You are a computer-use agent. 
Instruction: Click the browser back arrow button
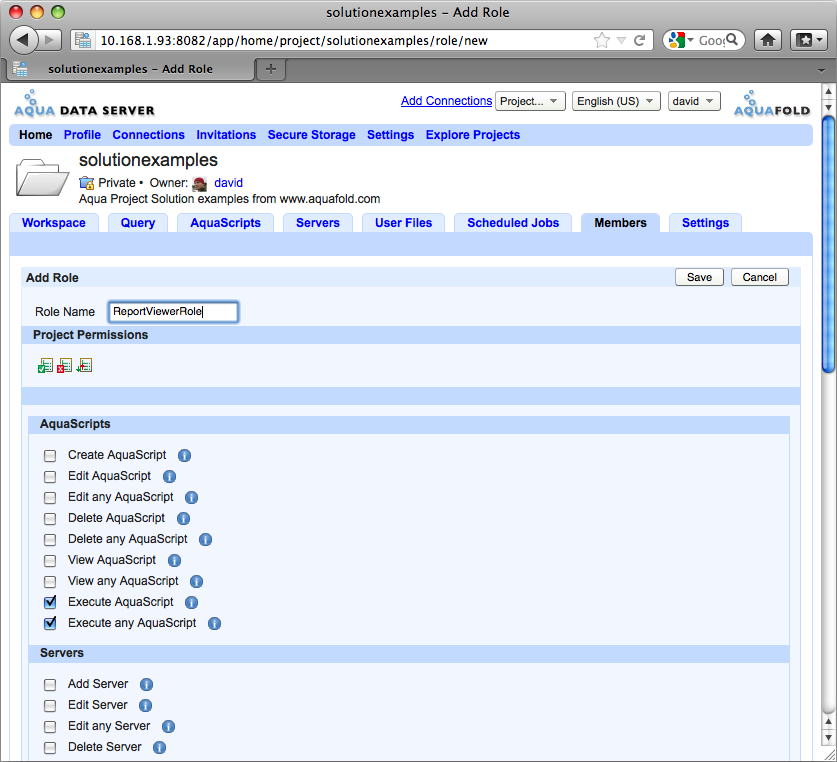tap(24, 40)
